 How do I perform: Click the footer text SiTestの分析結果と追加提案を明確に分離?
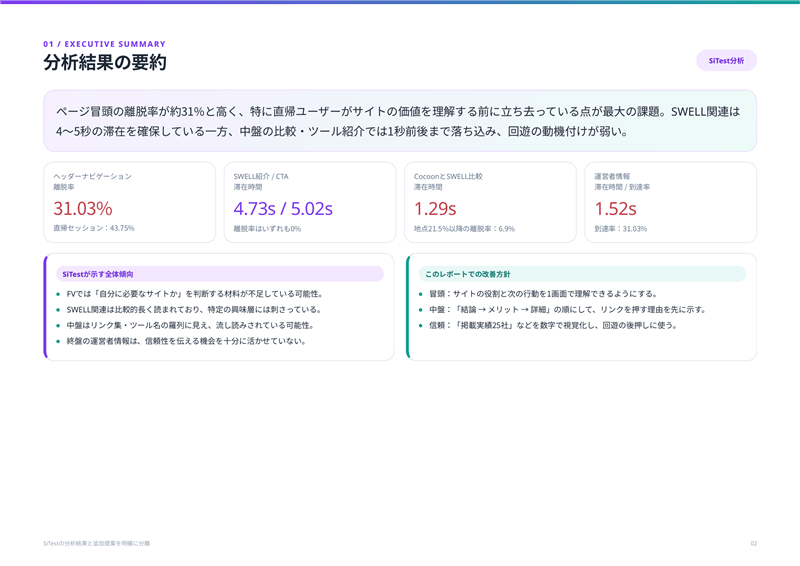tap(96, 544)
